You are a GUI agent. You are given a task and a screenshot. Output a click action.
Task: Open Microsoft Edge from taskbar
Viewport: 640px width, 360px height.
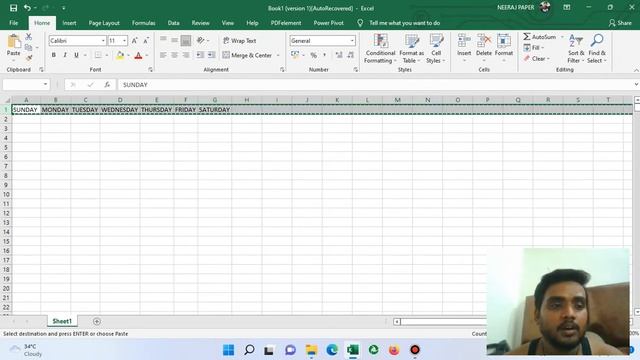(x=332, y=350)
